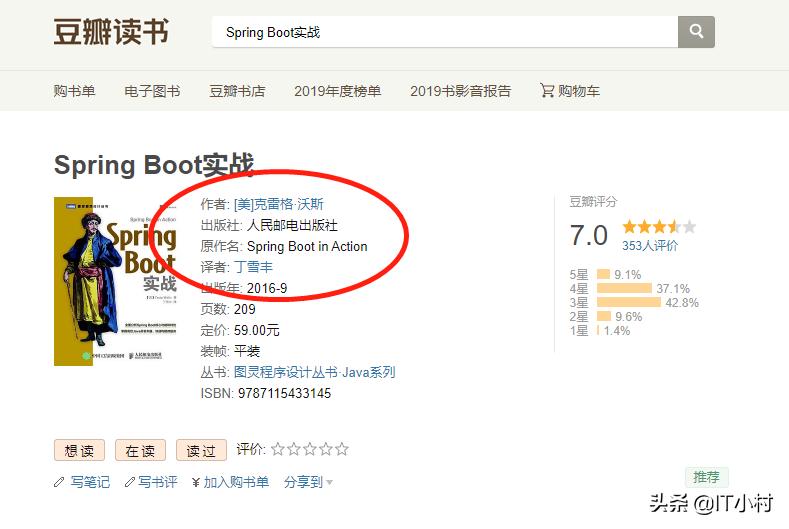The height and width of the screenshot is (529, 789).
Task: Click the Spring Boot实战 book cover
Action: point(116,281)
